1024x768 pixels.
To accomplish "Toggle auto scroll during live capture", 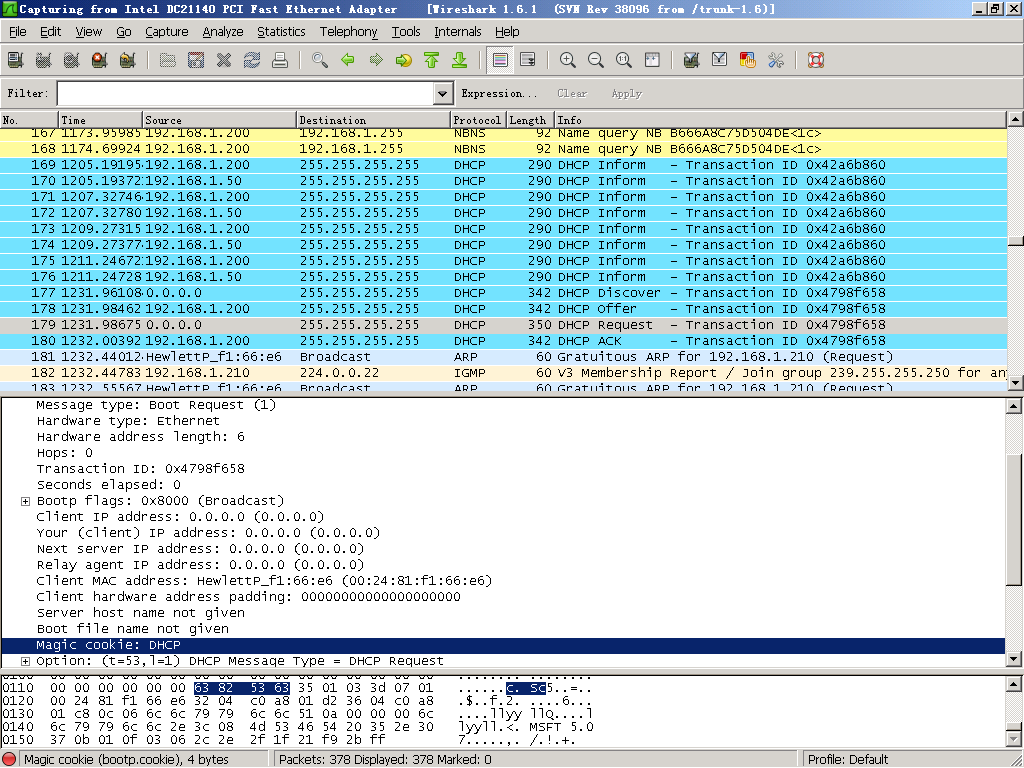I will point(528,60).
